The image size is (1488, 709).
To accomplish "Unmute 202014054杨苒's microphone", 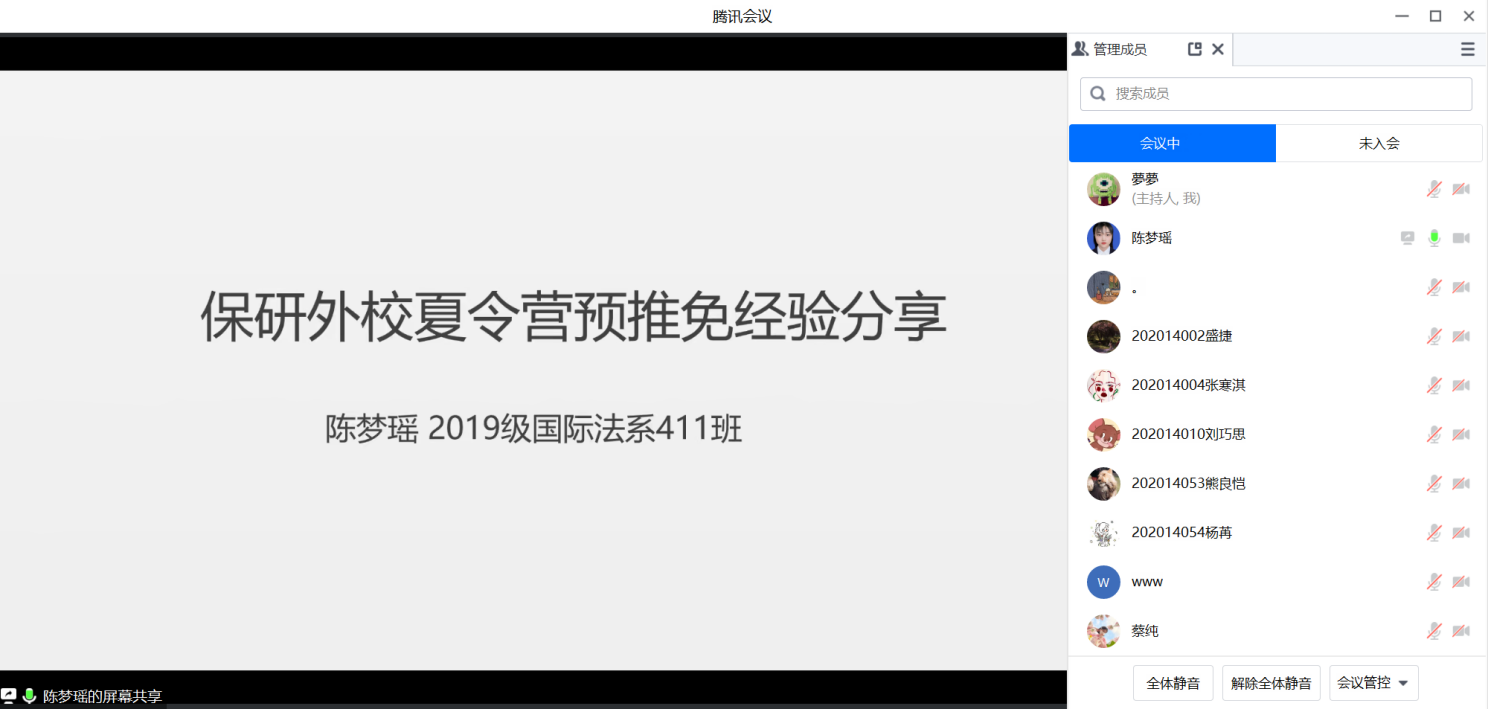I will tap(1434, 533).
